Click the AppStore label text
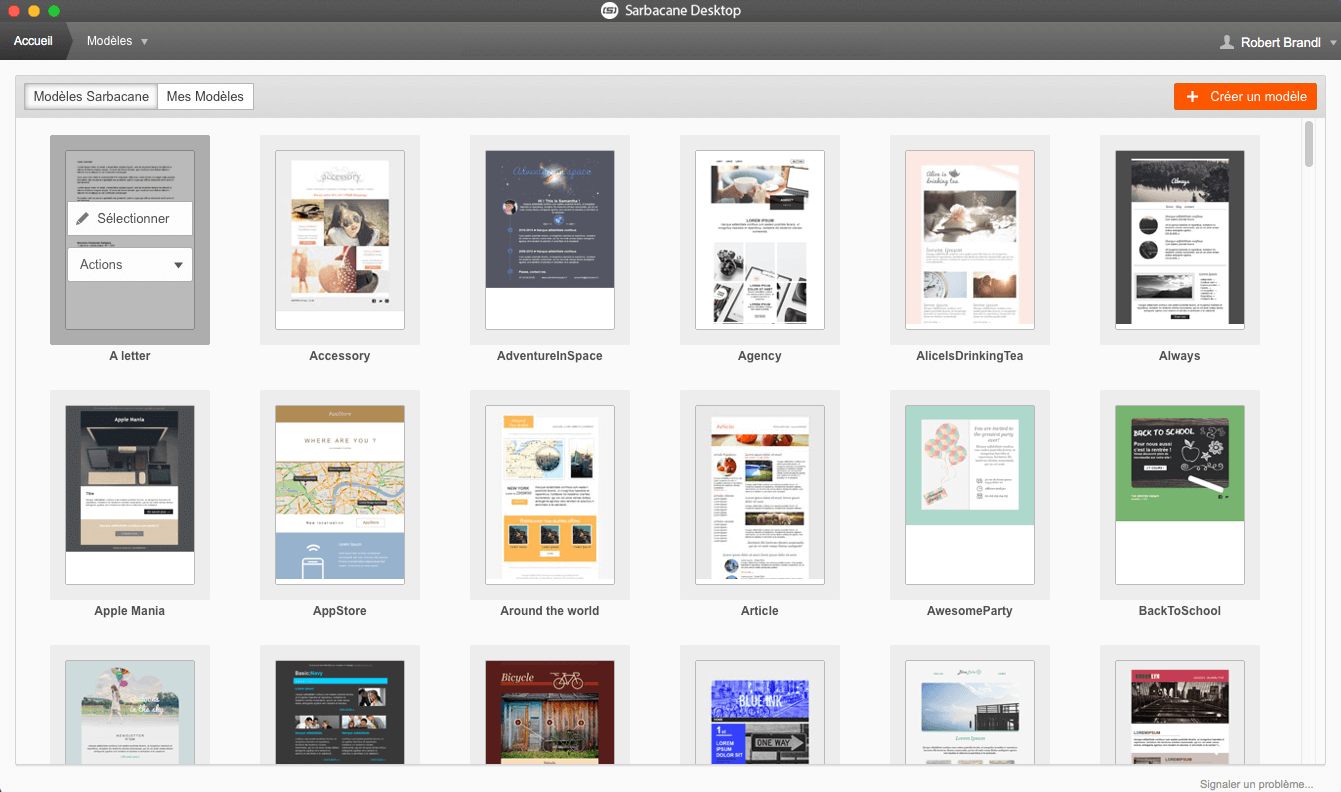 pos(340,611)
